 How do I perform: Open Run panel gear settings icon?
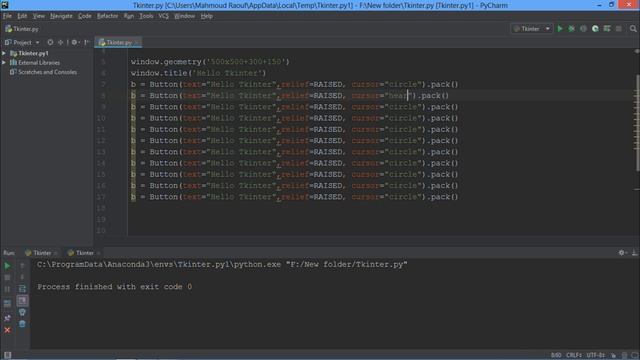click(x=622, y=253)
